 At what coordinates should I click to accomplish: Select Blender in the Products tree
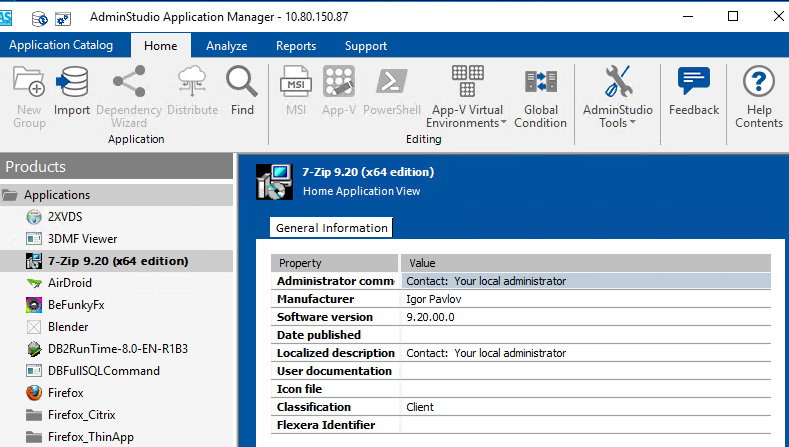pos(68,327)
